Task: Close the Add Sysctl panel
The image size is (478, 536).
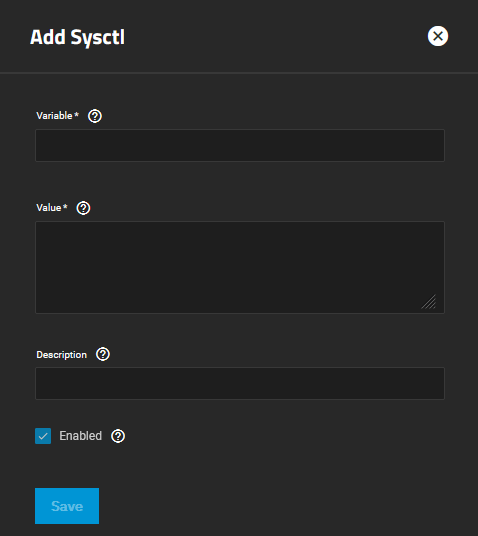Action: point(438,36)
